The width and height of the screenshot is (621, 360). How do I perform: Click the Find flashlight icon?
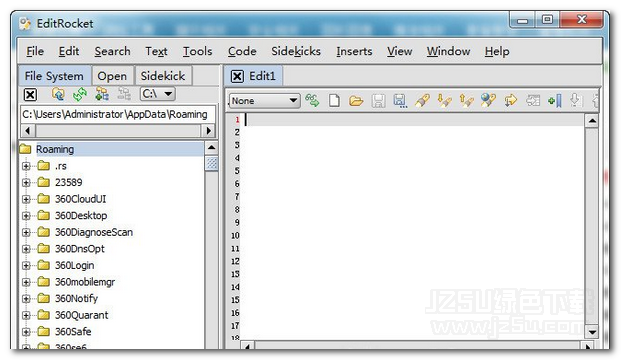click(422, 101)
